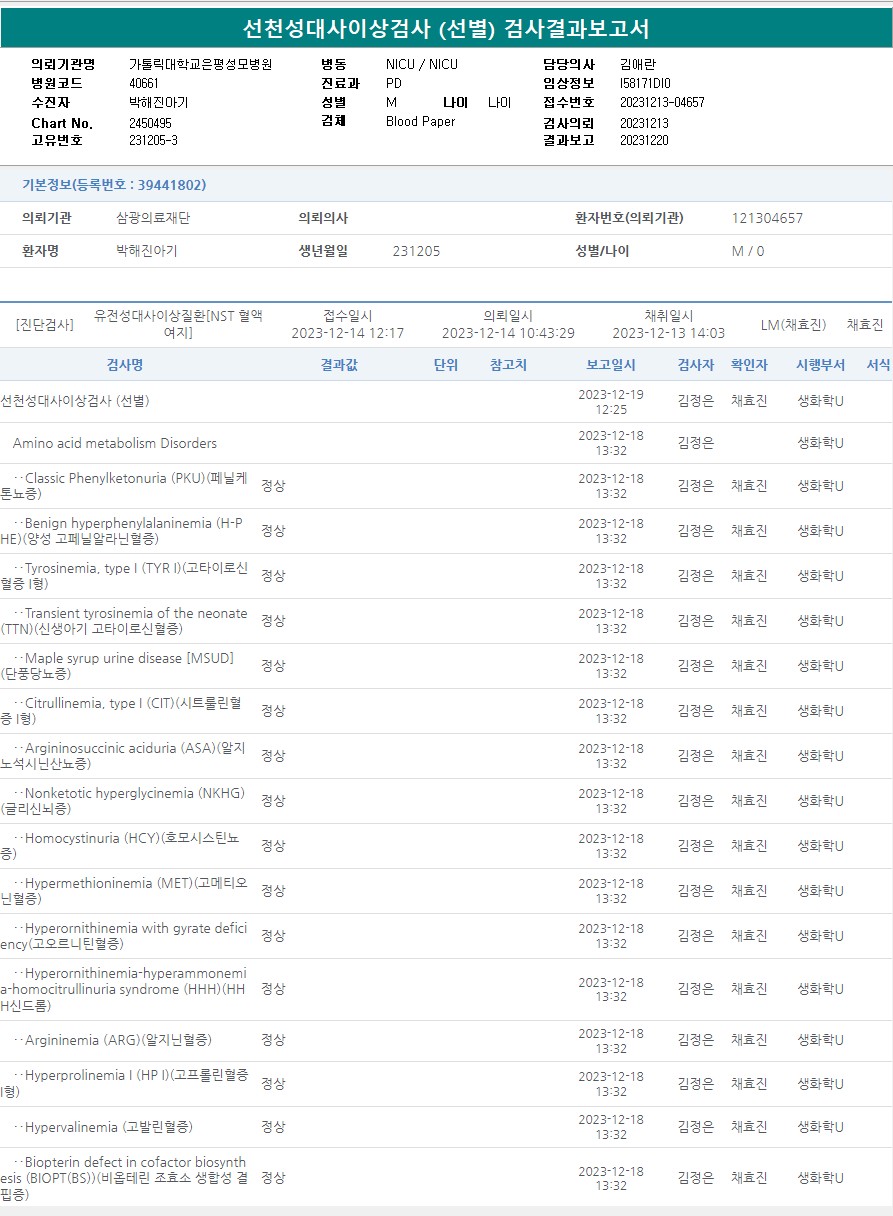Click the 검사명 column header
Viewport: 893px width, 1216px height.
tap(125, 365)
